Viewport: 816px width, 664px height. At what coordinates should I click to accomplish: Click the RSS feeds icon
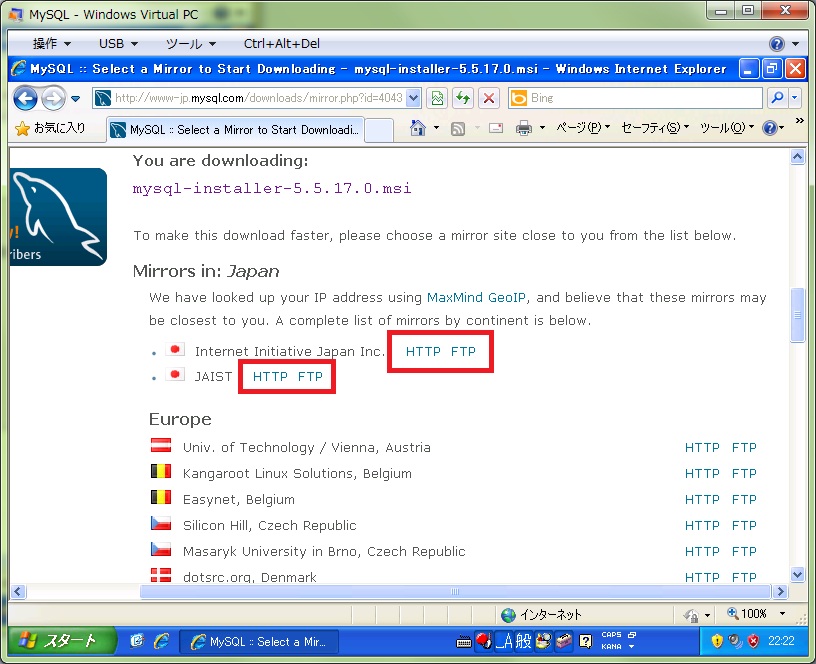(x=457, y=129)
